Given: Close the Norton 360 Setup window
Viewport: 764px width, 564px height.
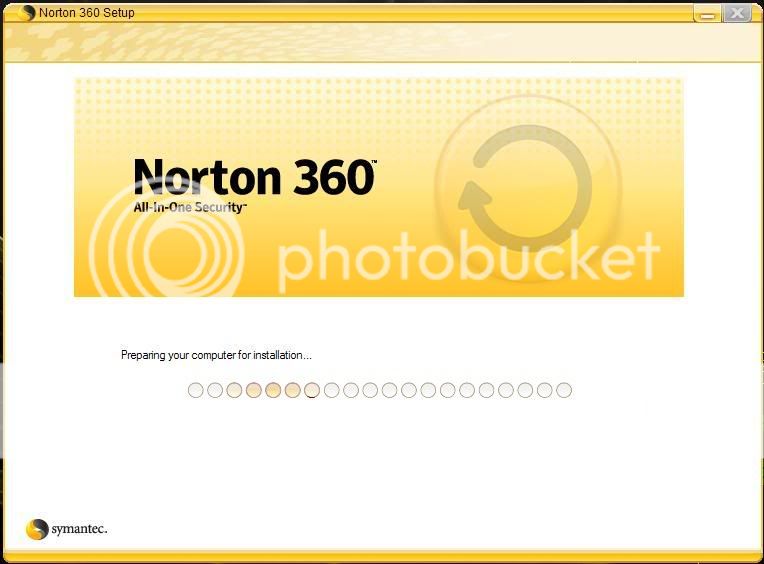Looking at the screenshot, I should 738,13.
